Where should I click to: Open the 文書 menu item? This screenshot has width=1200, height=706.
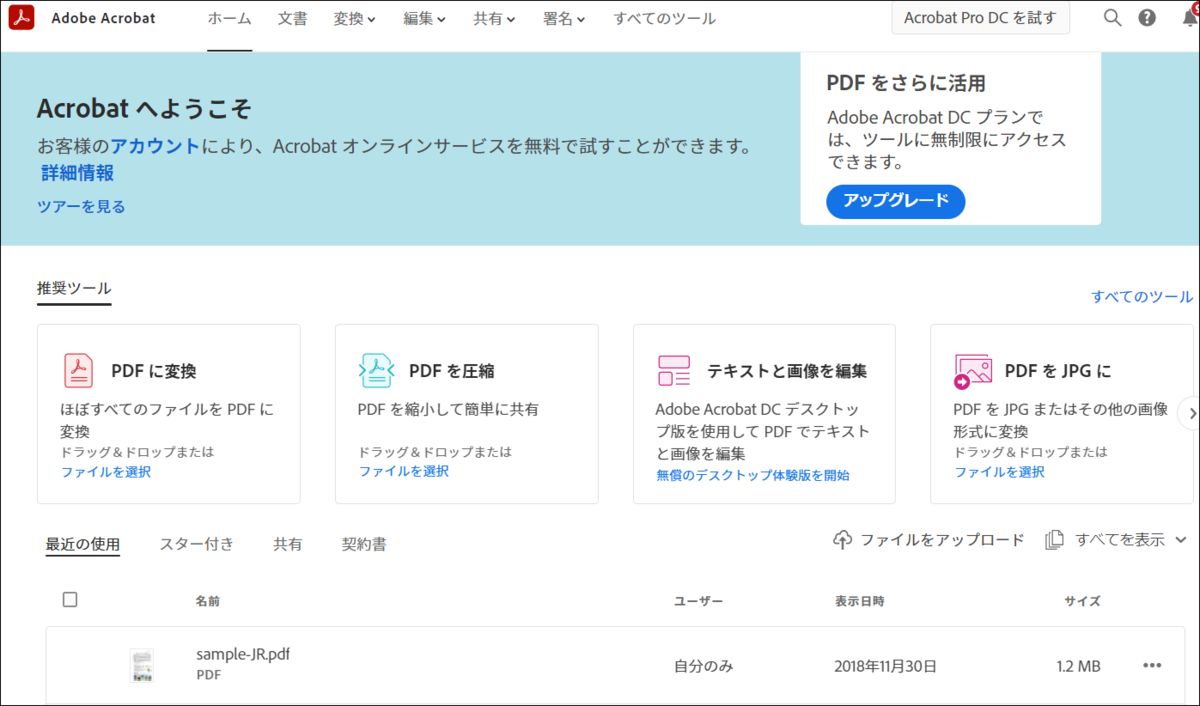tap(292, 18)
